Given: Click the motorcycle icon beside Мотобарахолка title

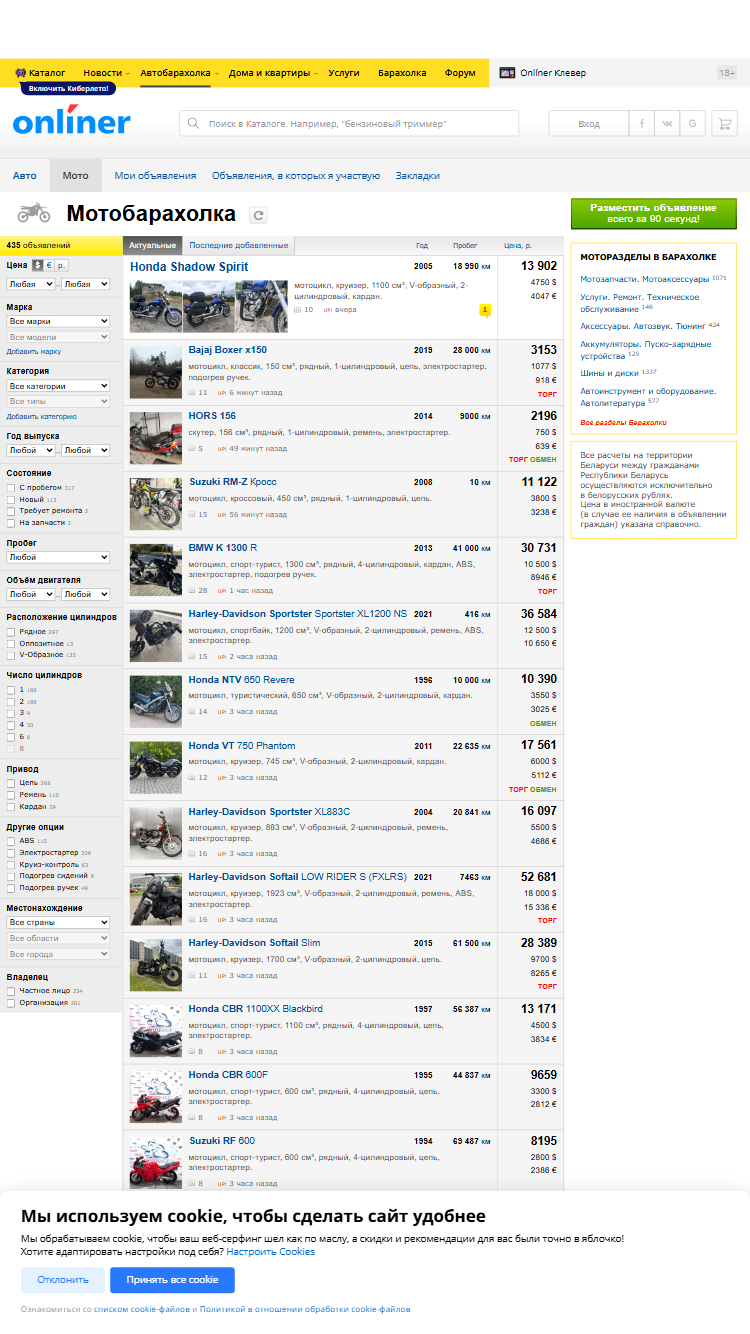Looking at the screenshot, I should point(33,213).
